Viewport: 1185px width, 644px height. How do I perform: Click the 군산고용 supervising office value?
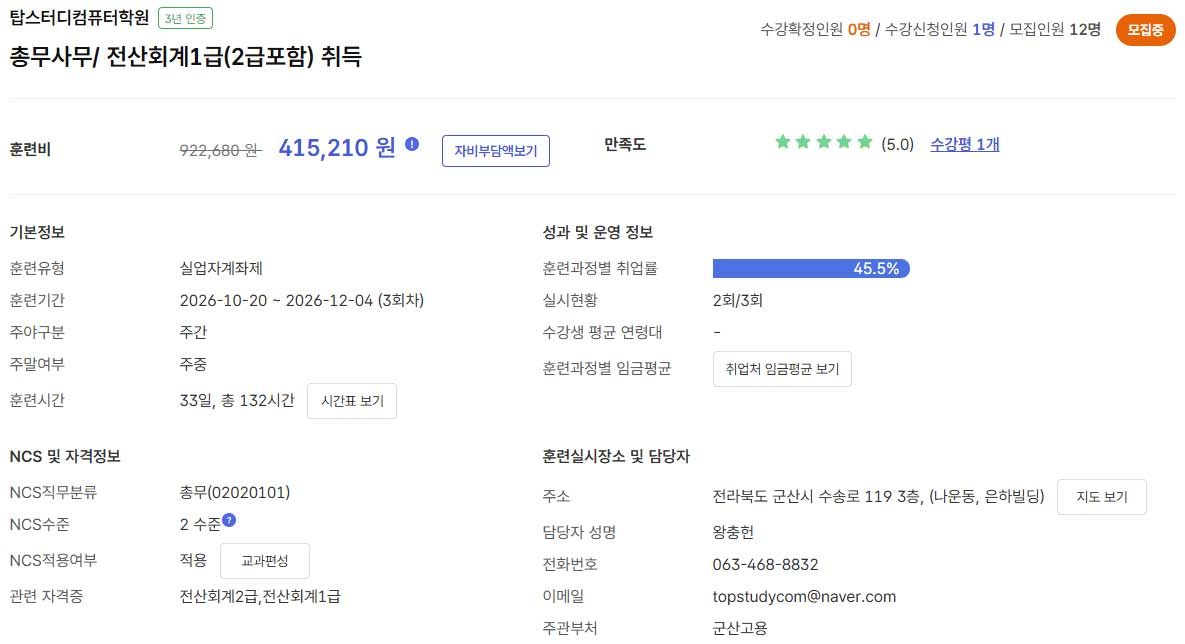(x=740, y=628)
